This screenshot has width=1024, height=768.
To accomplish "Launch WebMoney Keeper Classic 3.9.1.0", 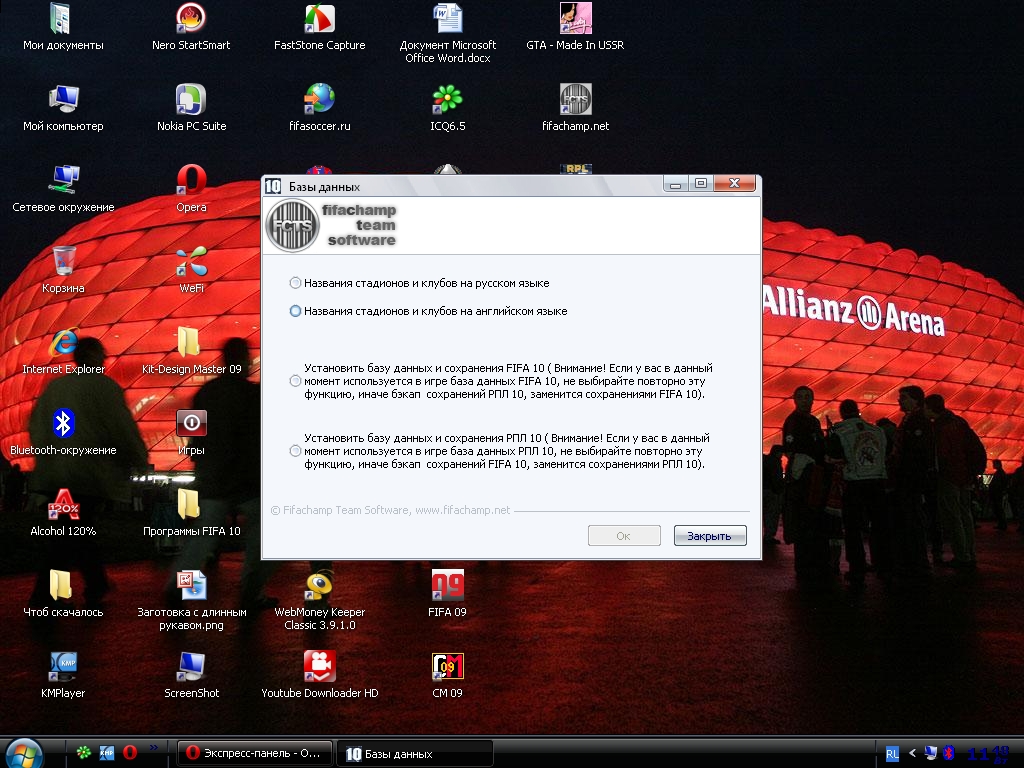I will coord(319,601).
